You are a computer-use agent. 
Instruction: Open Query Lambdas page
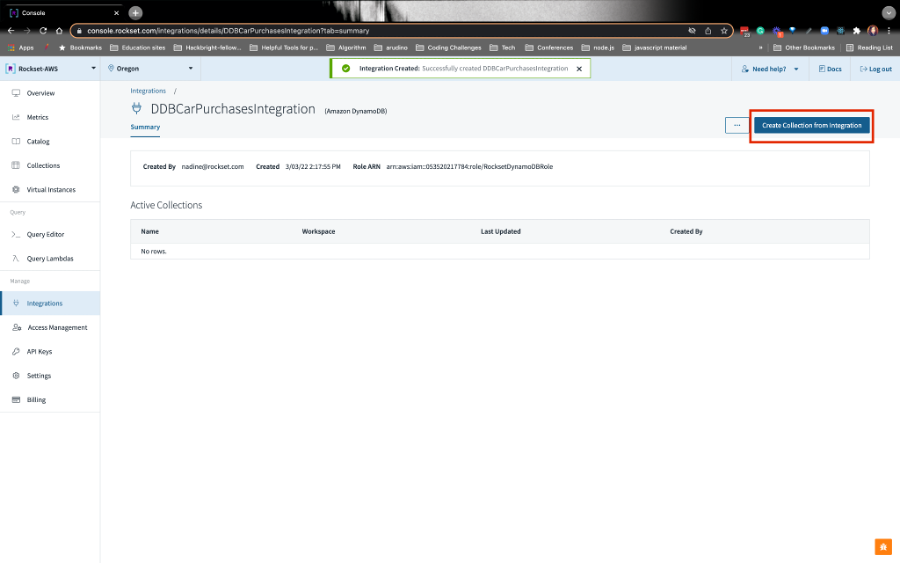click(x=49, y=259)
